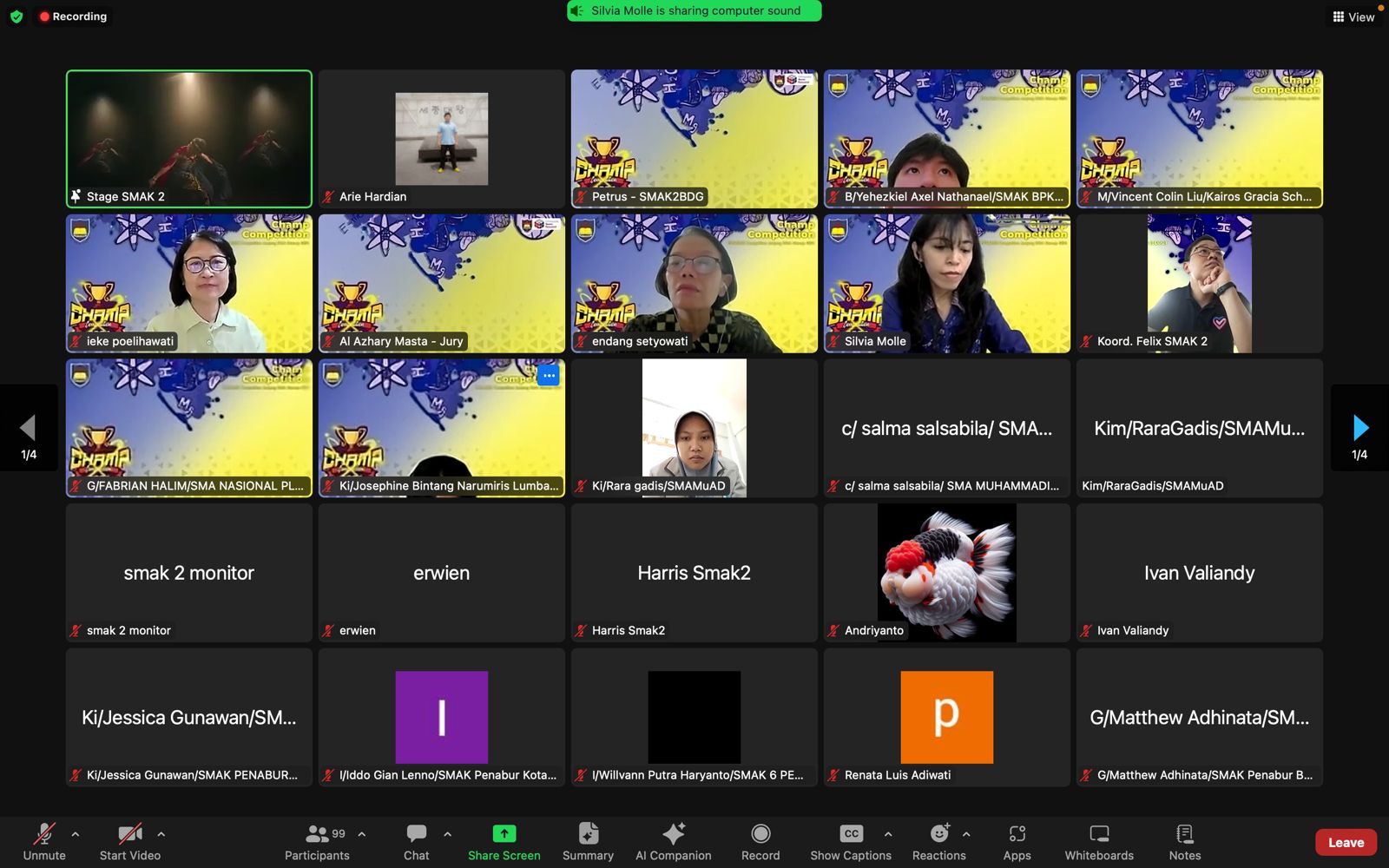Open the View layout menu
1389x868 pixels.
1353,16
